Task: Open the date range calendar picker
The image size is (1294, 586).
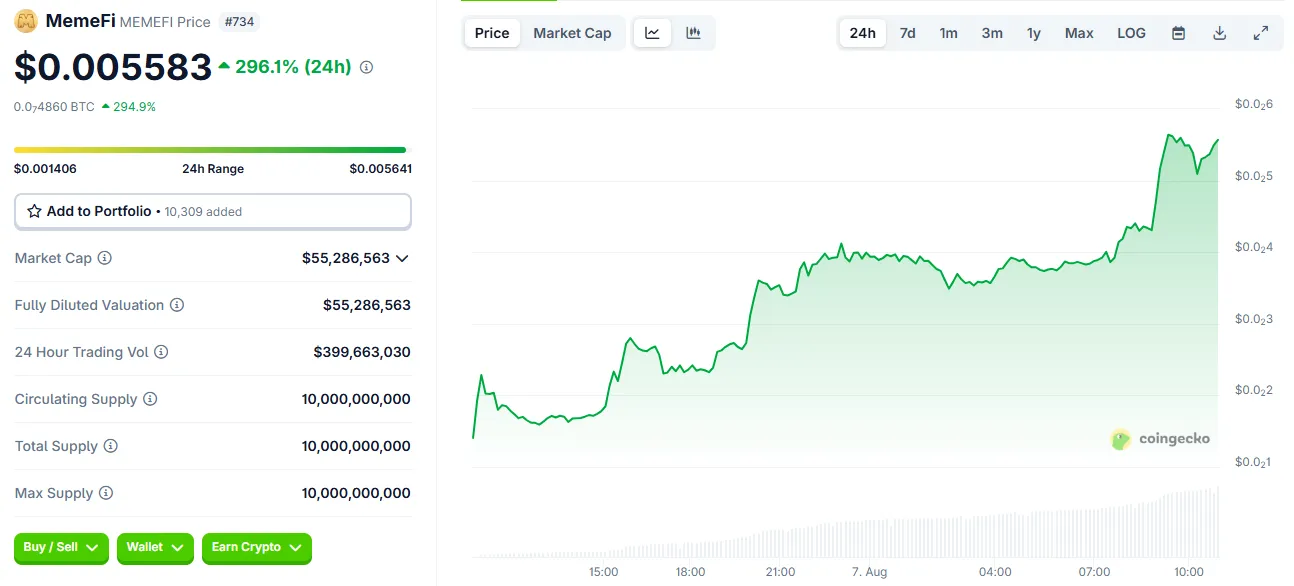Action: pos(1178,32)
